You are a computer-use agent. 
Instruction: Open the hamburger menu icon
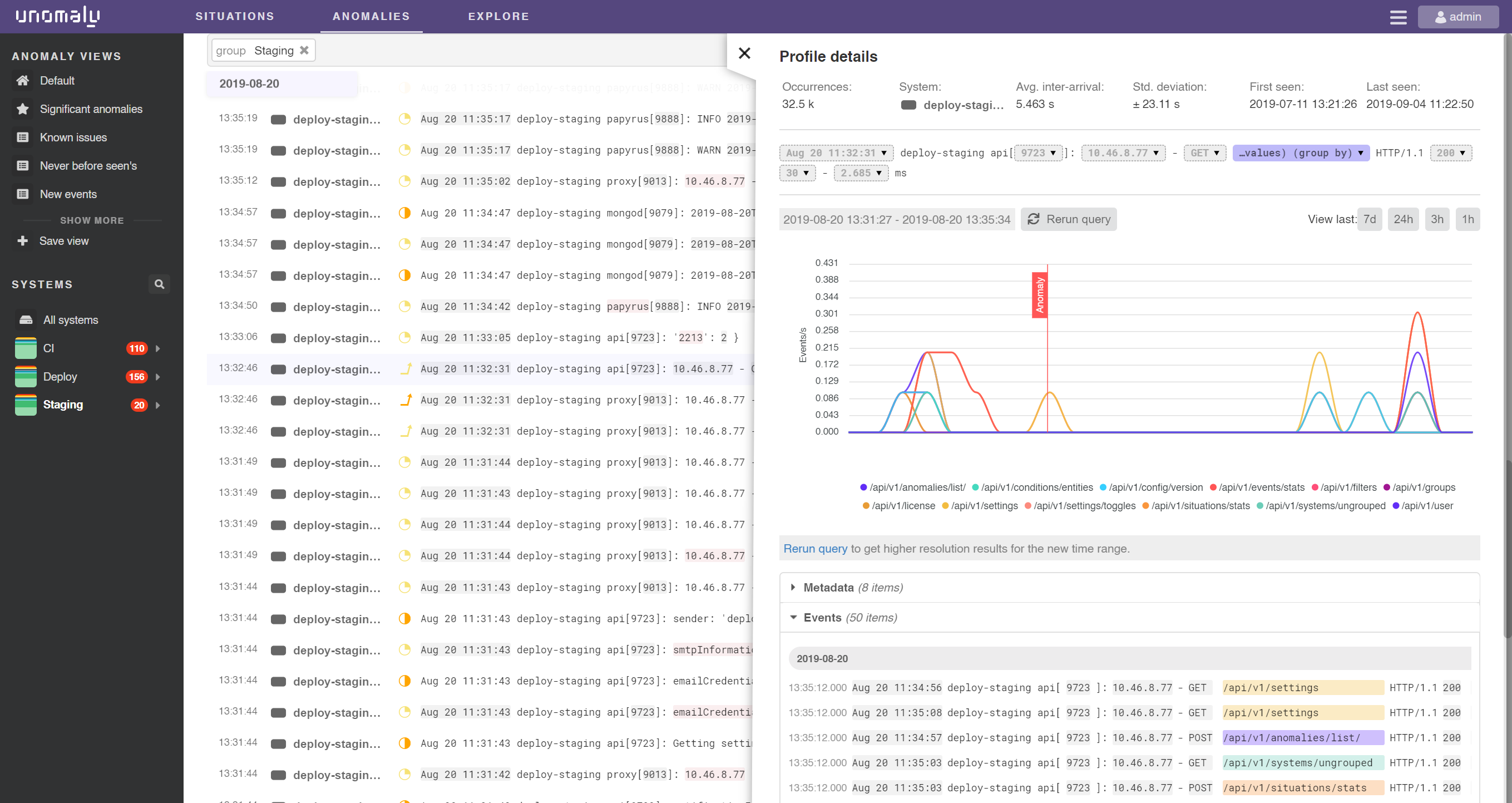(1398, 17)
